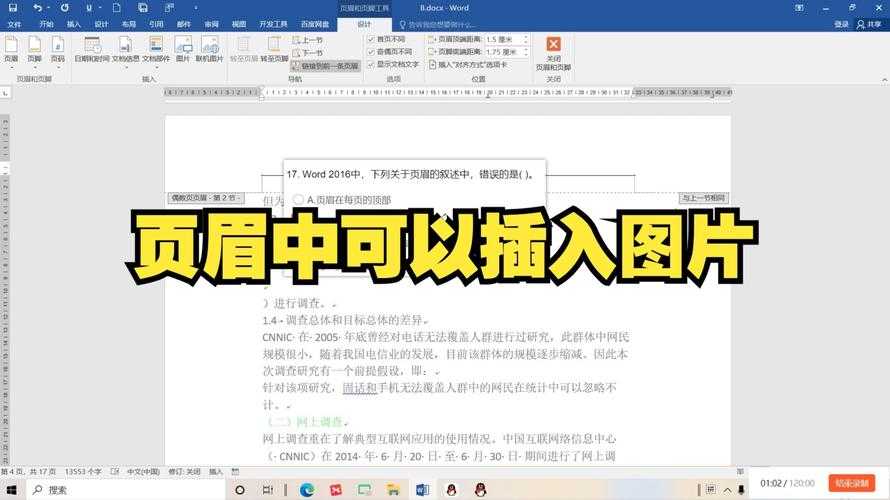Open the 文件 File tab
Viewport: 890px width, 500px height.
(14, 24)
